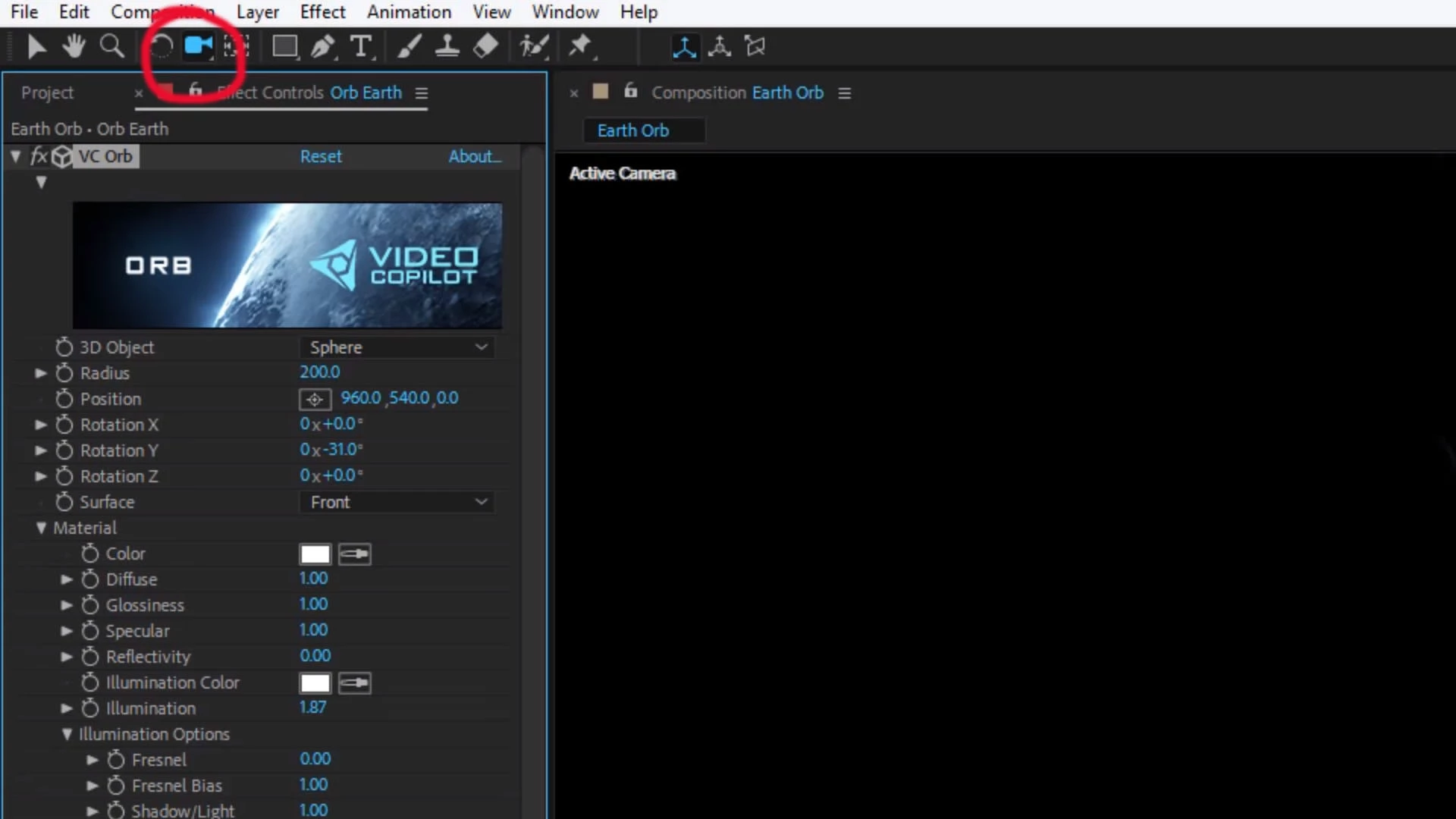Click the About link for VC Orb
The image size is (1456, 819).
click(x=475, y=156)
